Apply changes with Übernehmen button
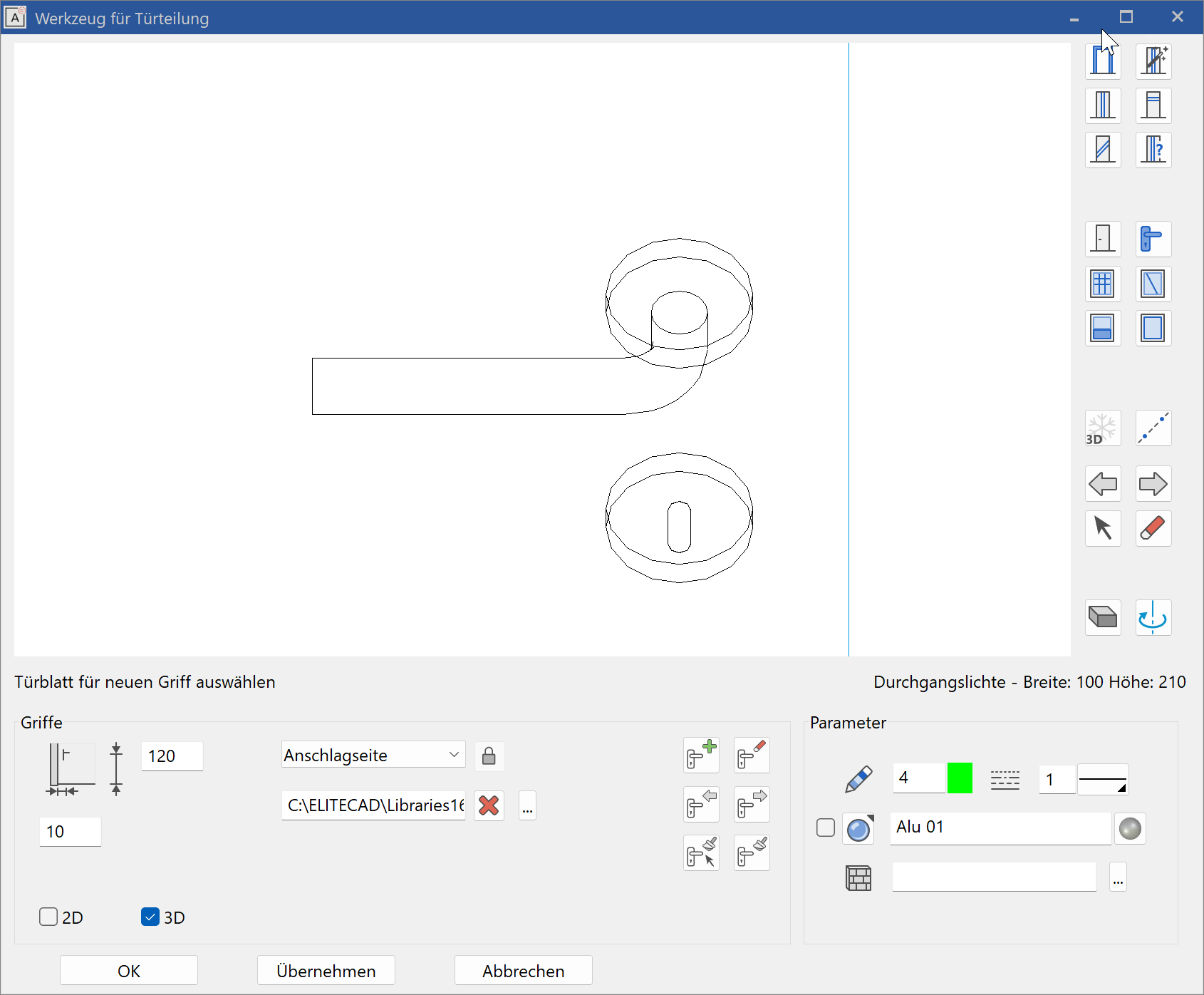The height and width of the screenshot is (995, 1204). [x=326, y=971]
